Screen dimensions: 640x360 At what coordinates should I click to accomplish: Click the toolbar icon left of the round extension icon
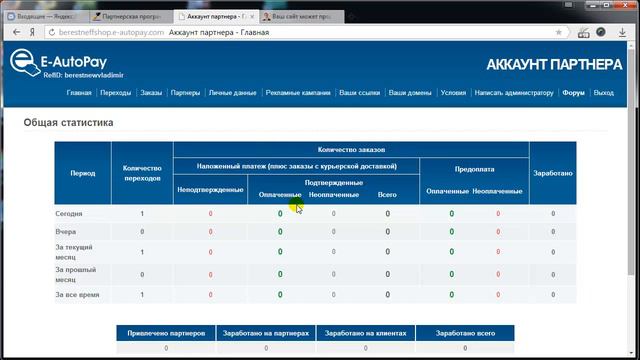pyautogui.click(x=583, y=33)
